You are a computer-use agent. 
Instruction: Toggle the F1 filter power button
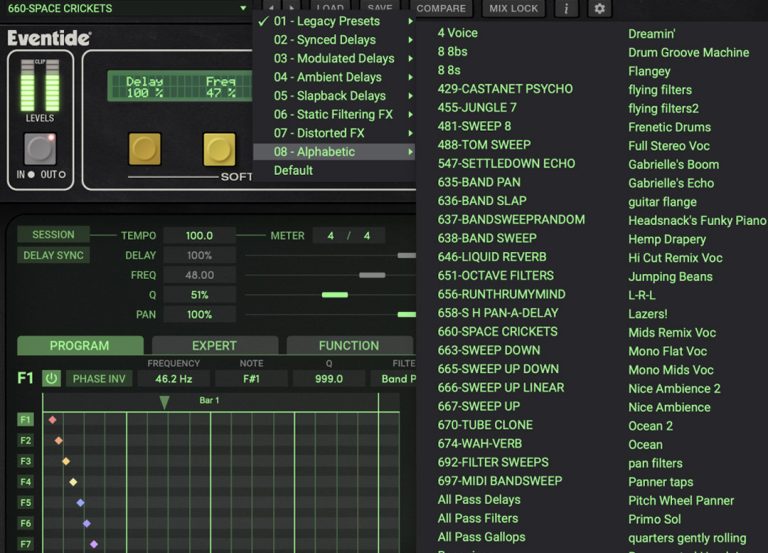click(50, 379)
